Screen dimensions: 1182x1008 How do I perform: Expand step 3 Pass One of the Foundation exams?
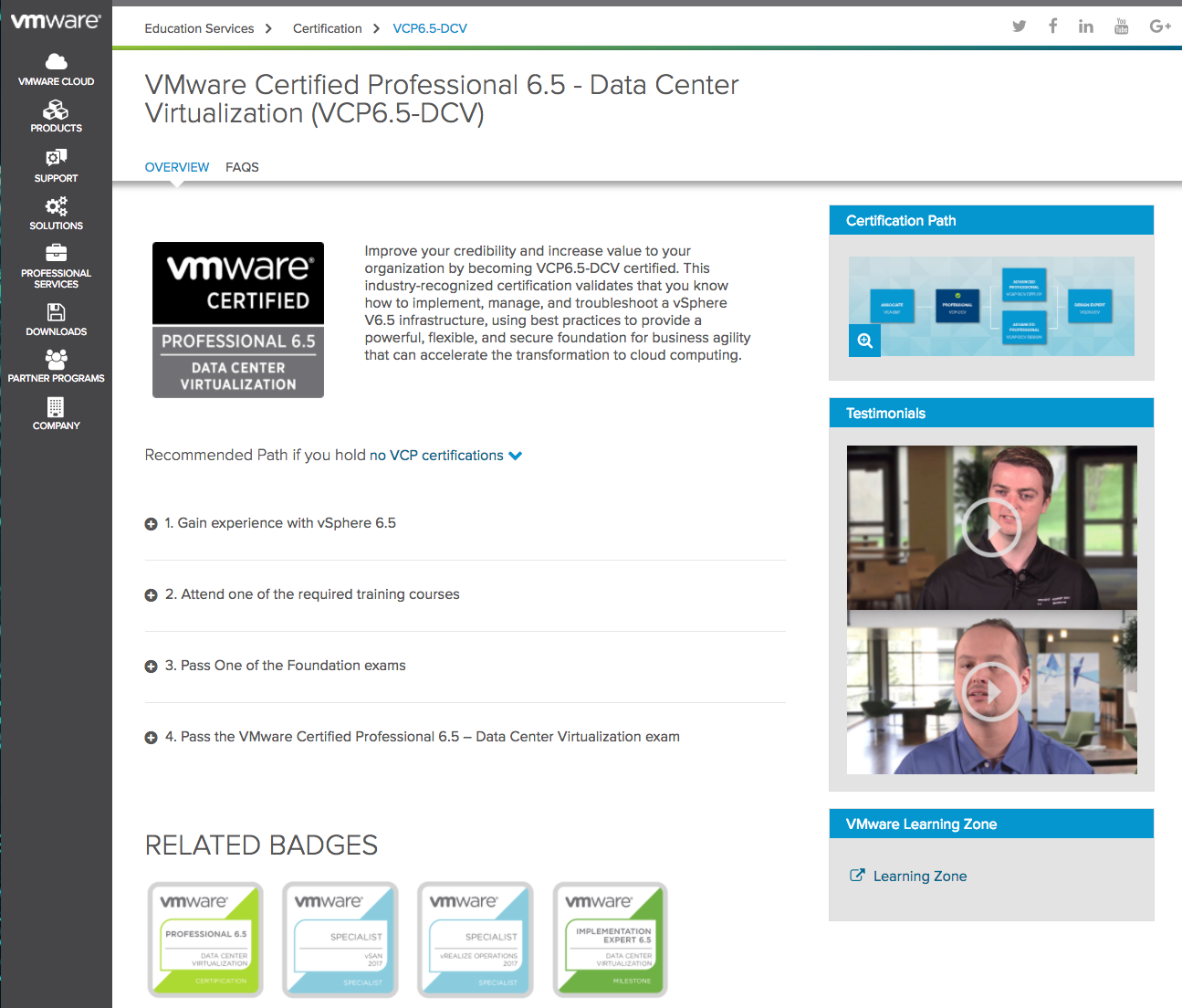point(152,667)
